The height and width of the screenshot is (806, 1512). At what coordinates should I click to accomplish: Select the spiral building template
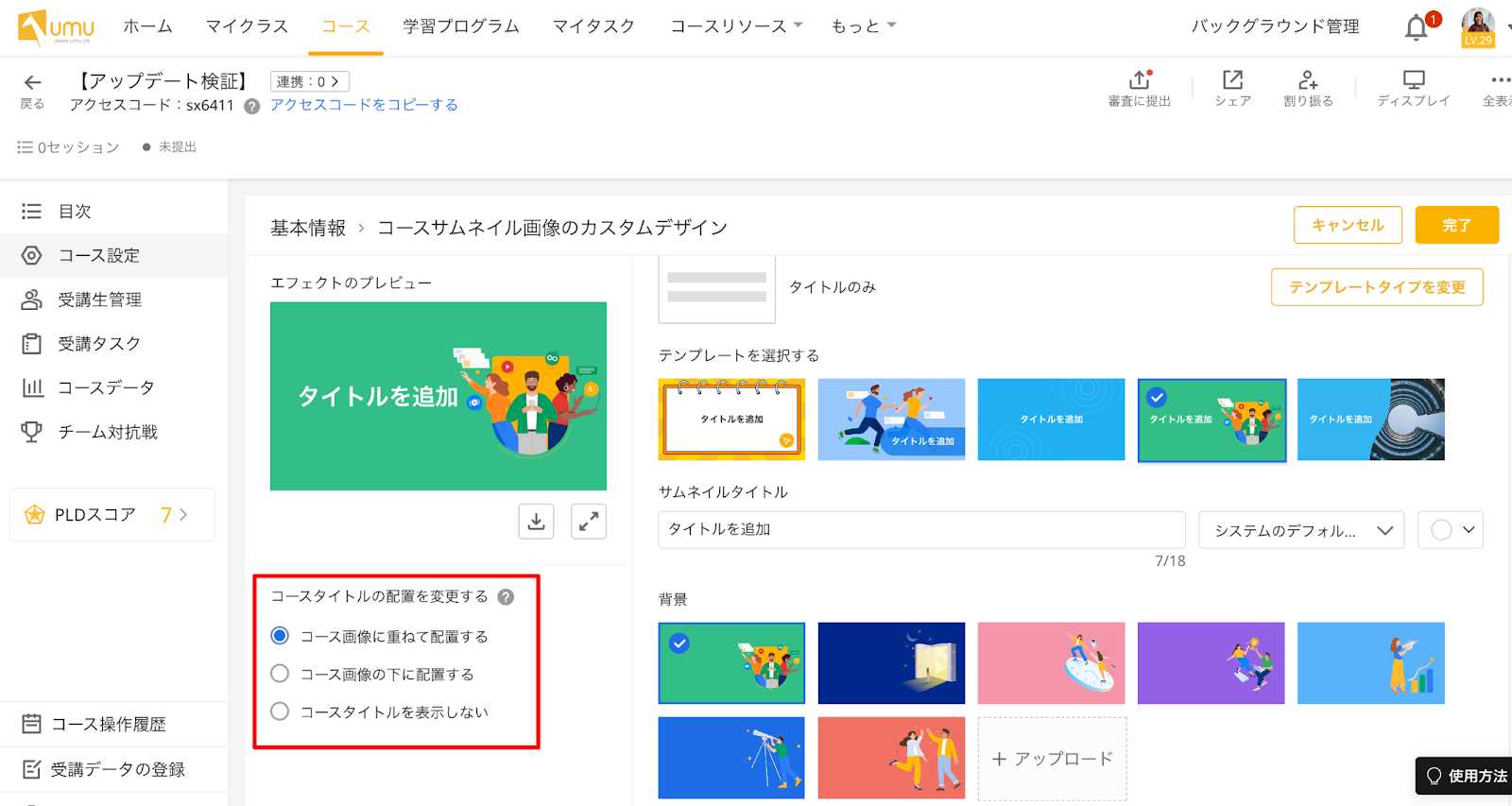click(x=1371, y=420)
